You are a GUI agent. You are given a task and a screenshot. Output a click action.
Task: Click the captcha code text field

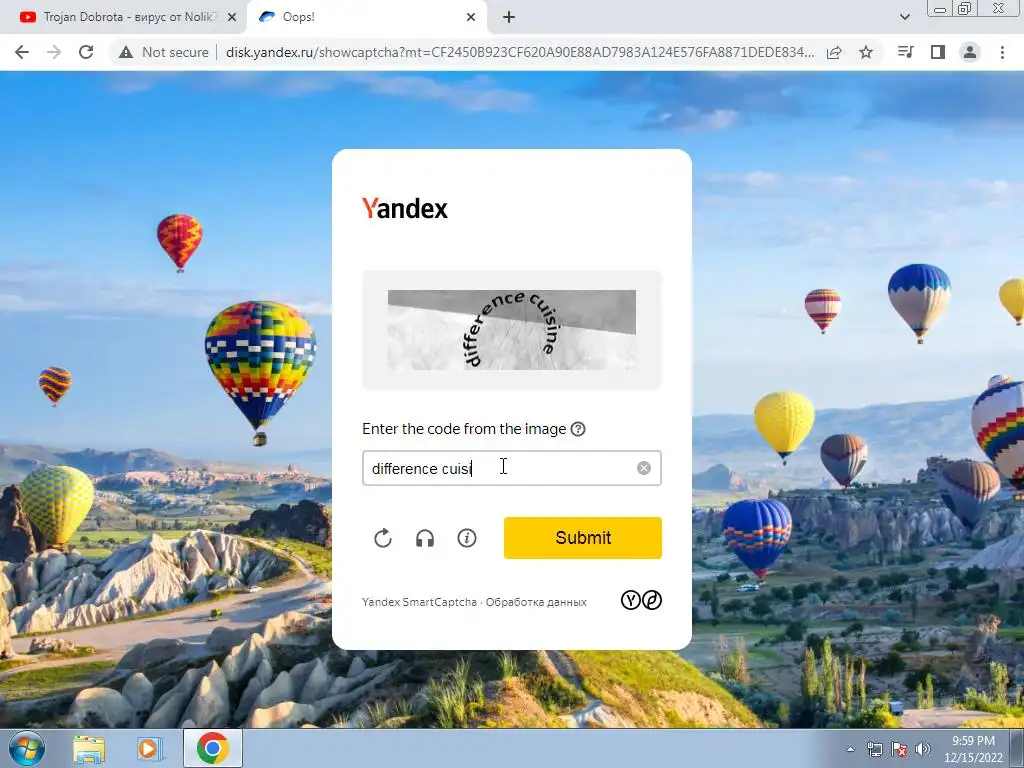coord(511,468)
